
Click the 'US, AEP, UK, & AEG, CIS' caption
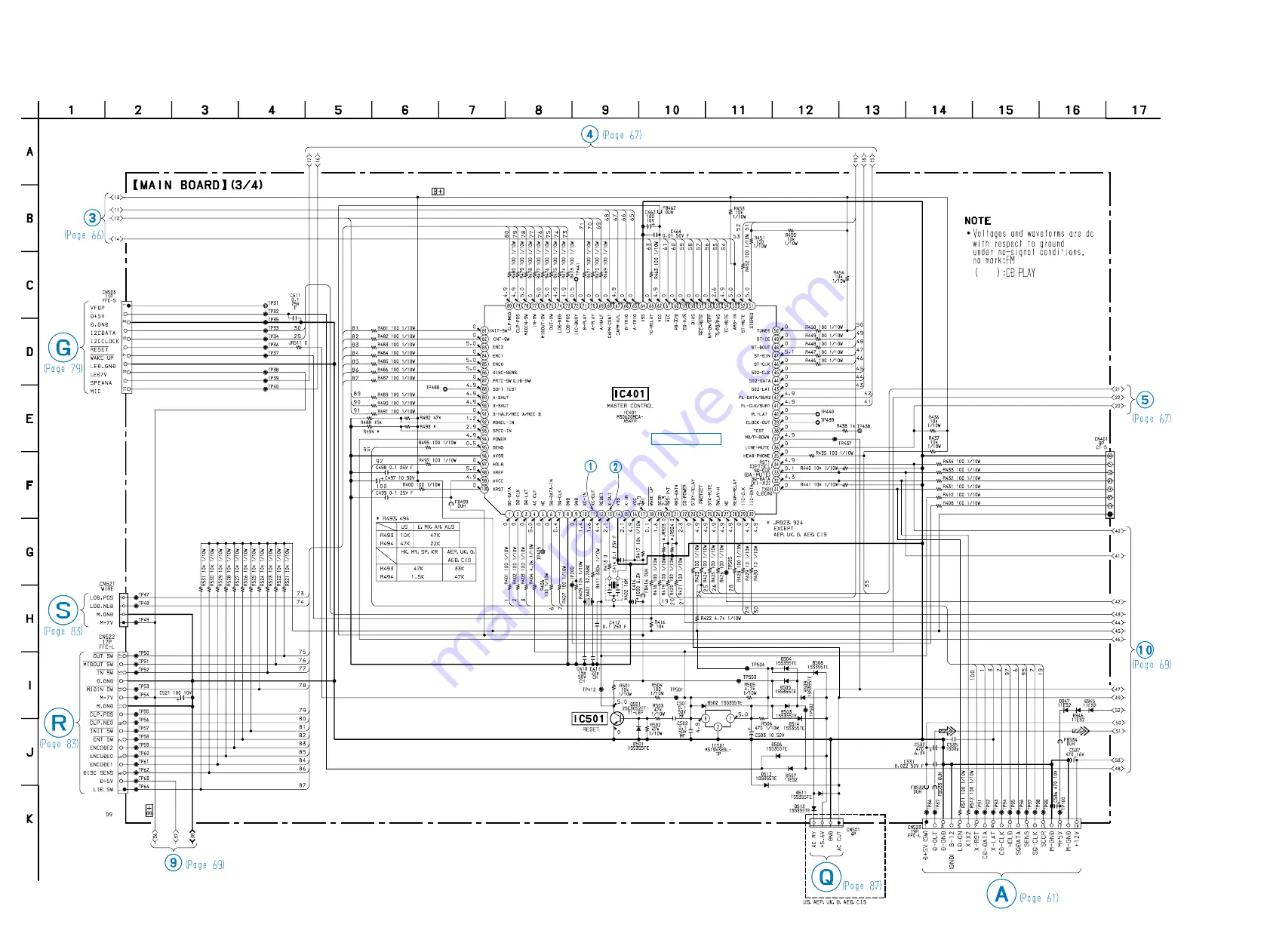point(835,902)
